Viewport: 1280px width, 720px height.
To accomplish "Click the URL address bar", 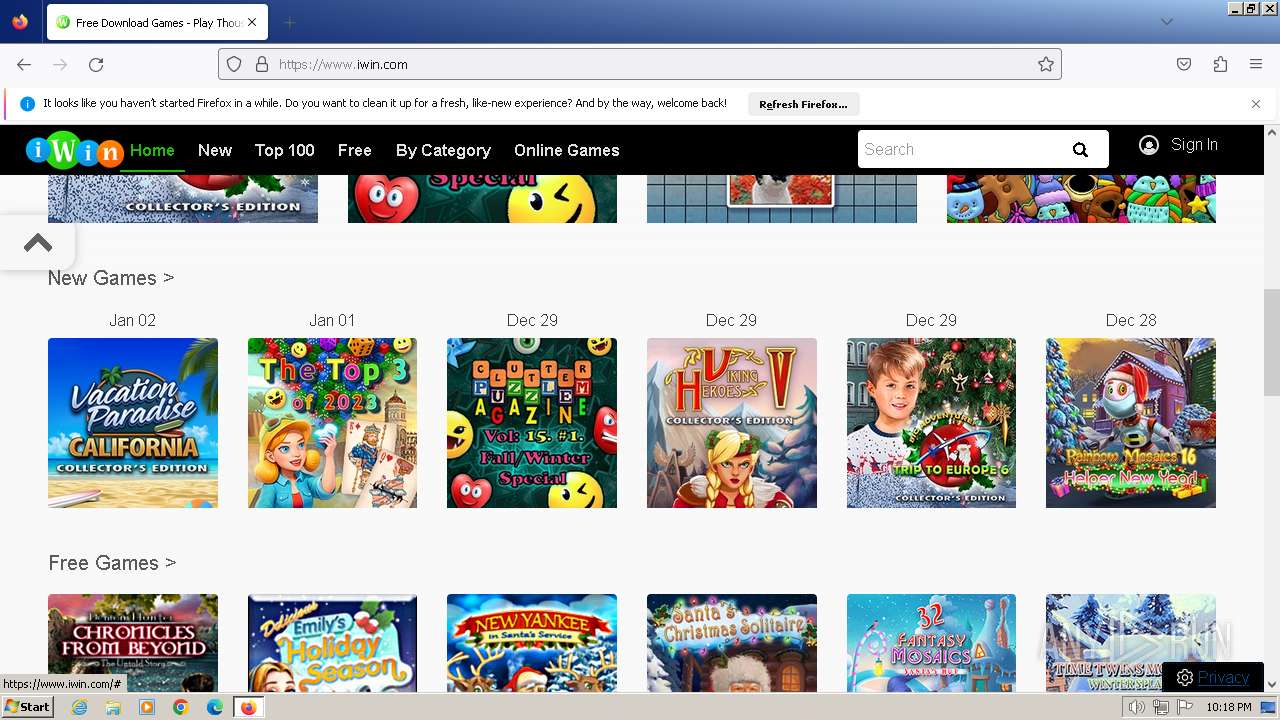I will point(640,64).
